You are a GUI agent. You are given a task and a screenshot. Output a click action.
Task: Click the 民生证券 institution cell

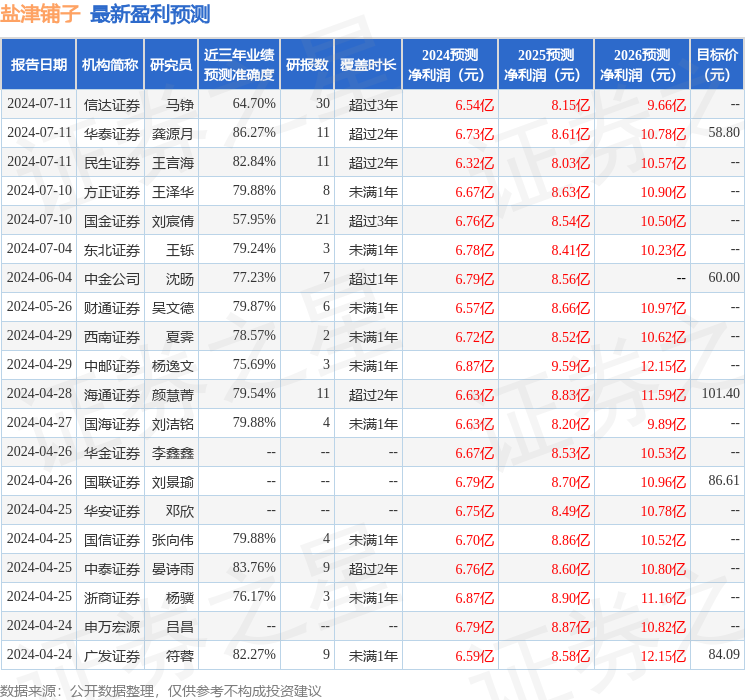pyautogui.click(x=112, y=163)
